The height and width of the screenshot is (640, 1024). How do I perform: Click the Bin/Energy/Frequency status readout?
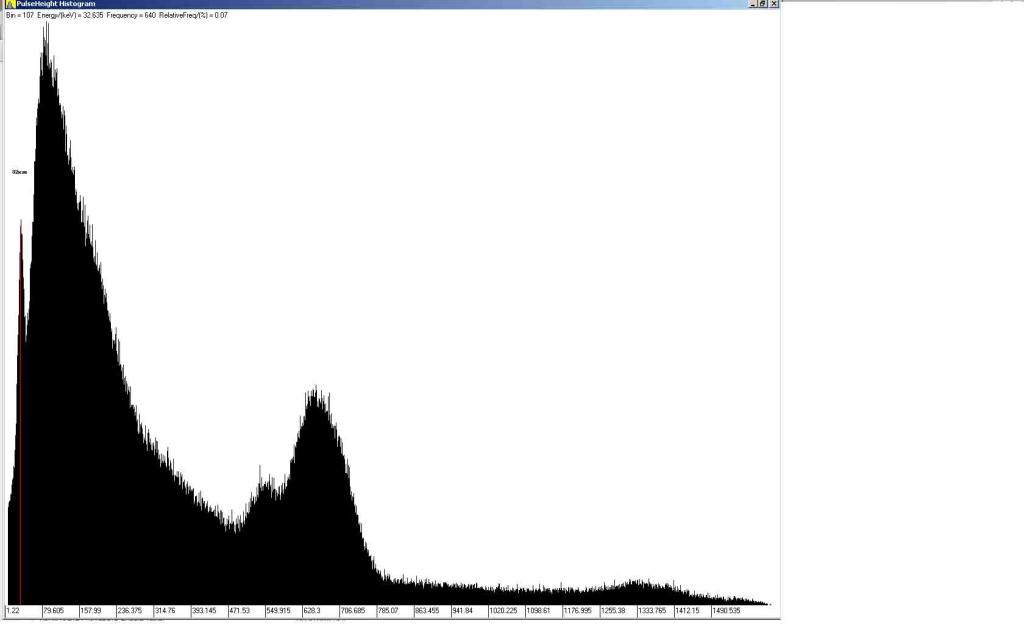coord(116,15)
